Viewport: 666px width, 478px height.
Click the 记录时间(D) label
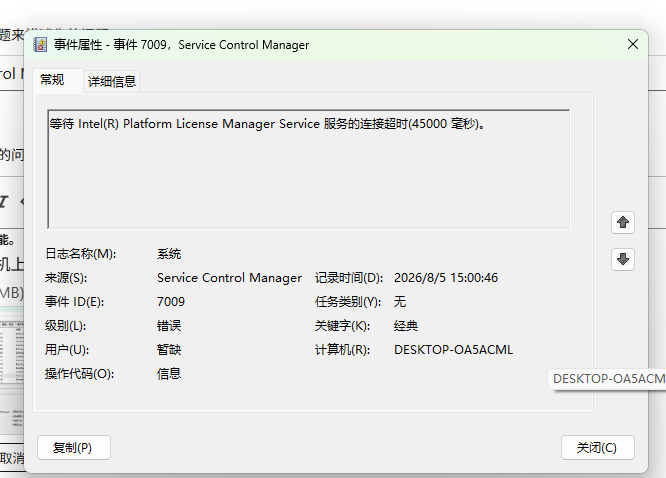tap(349, 277)
